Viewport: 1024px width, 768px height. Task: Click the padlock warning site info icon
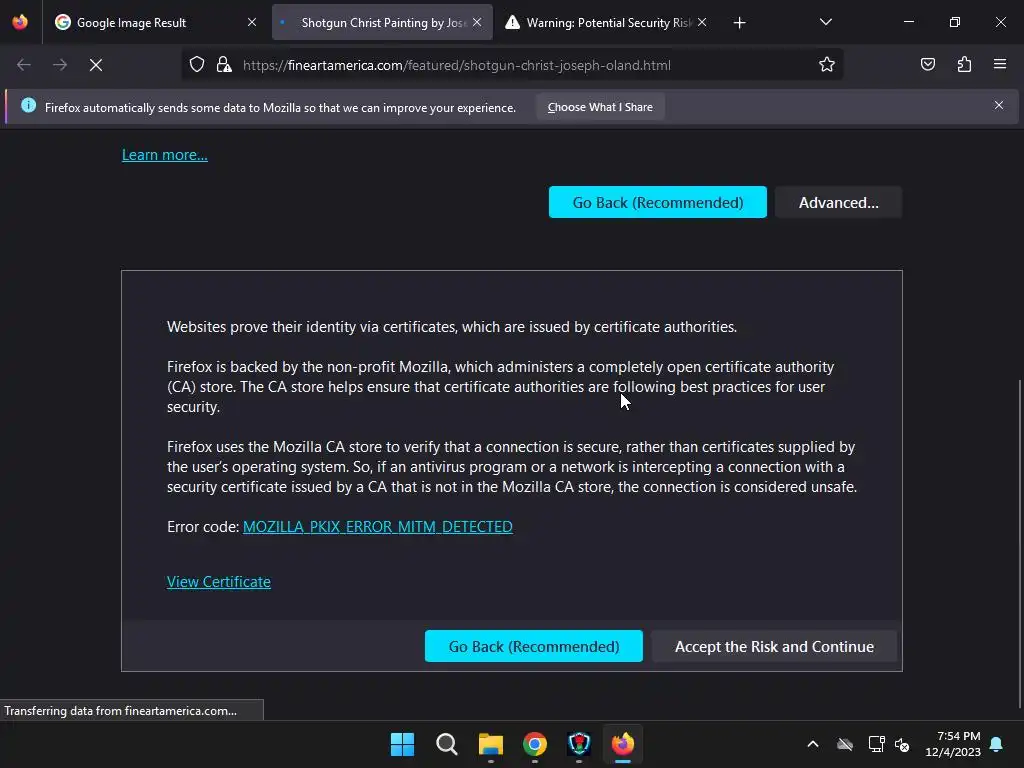point(224,65)
